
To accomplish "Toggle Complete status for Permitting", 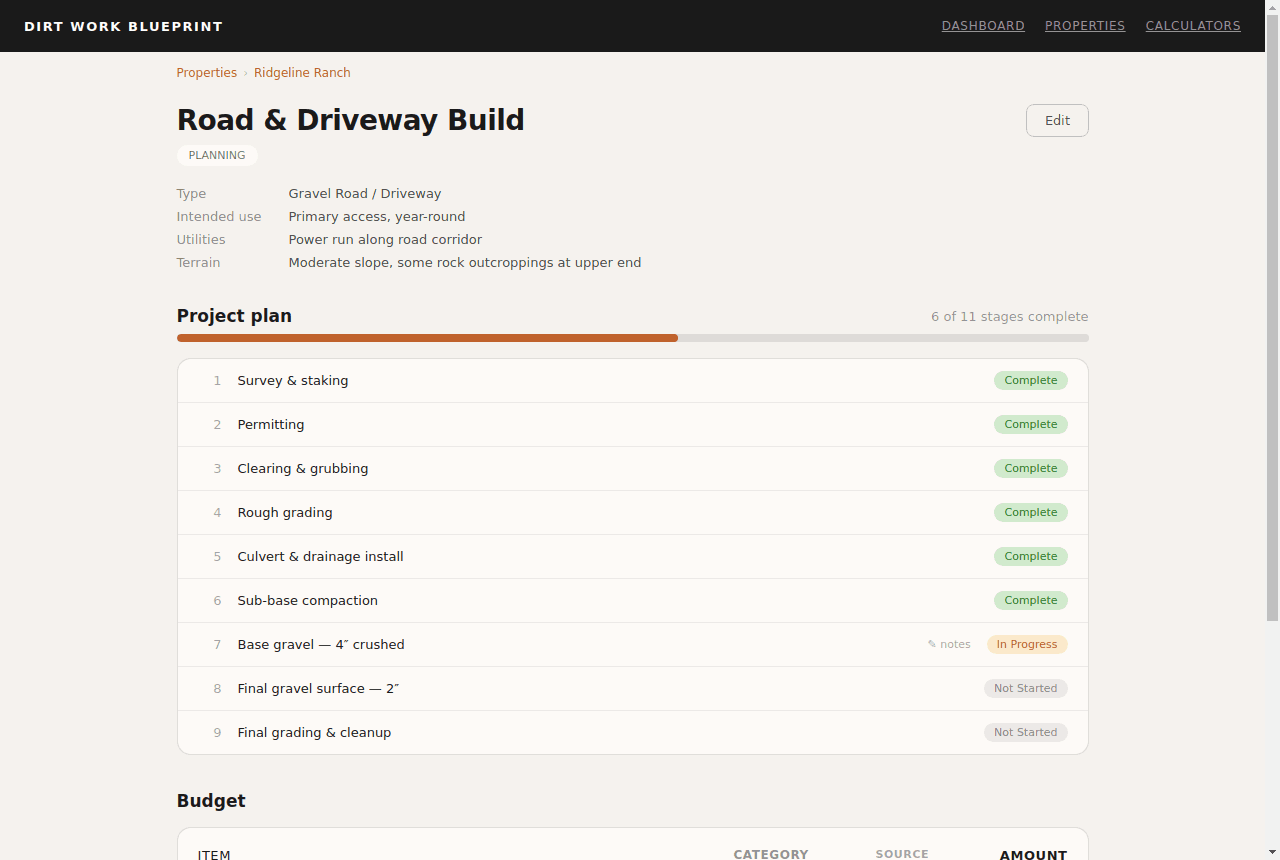I will tap(1031, 425).
